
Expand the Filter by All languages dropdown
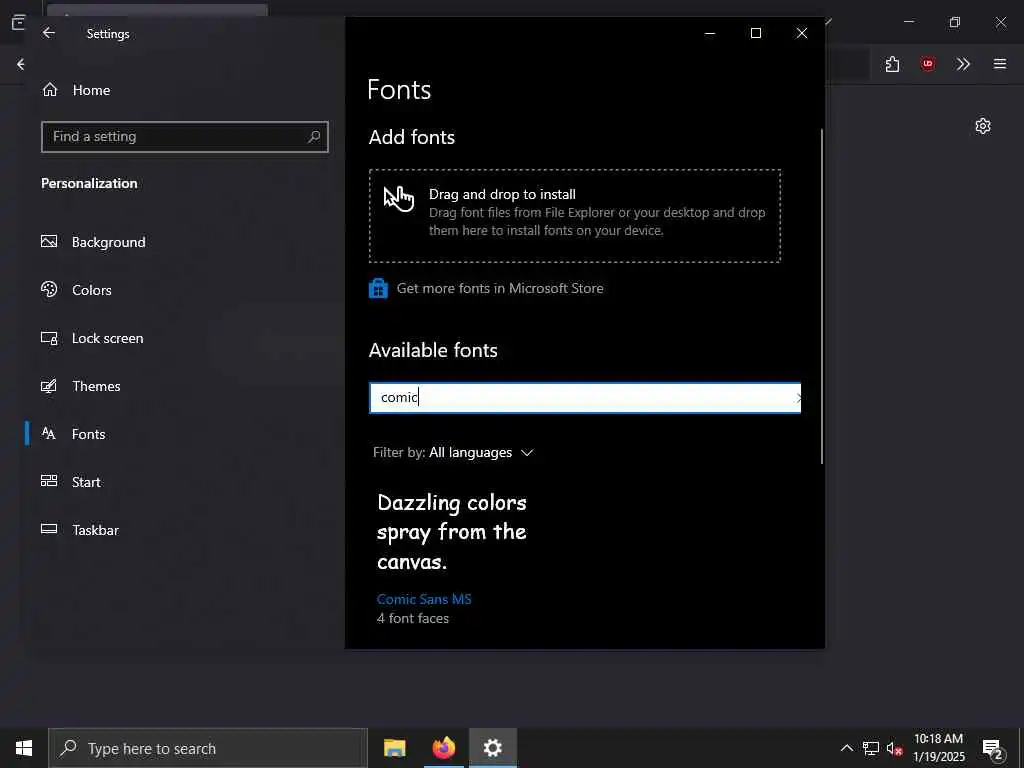point(453,453)
